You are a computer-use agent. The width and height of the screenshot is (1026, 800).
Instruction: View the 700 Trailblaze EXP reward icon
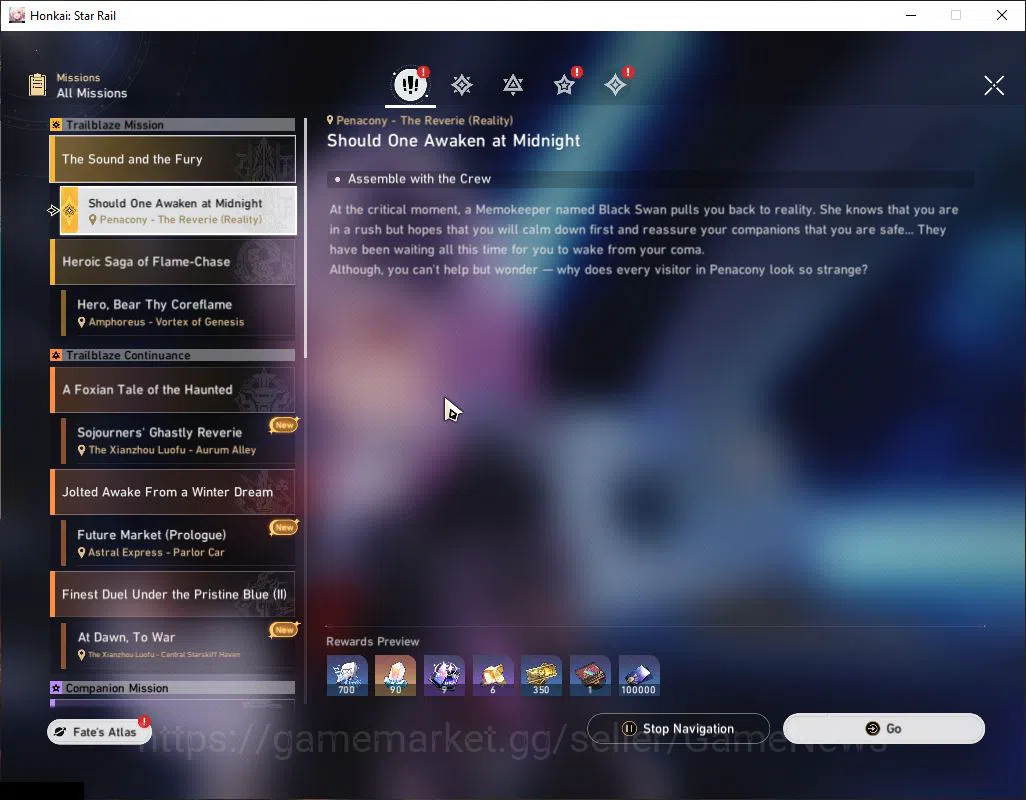(347, 676)
